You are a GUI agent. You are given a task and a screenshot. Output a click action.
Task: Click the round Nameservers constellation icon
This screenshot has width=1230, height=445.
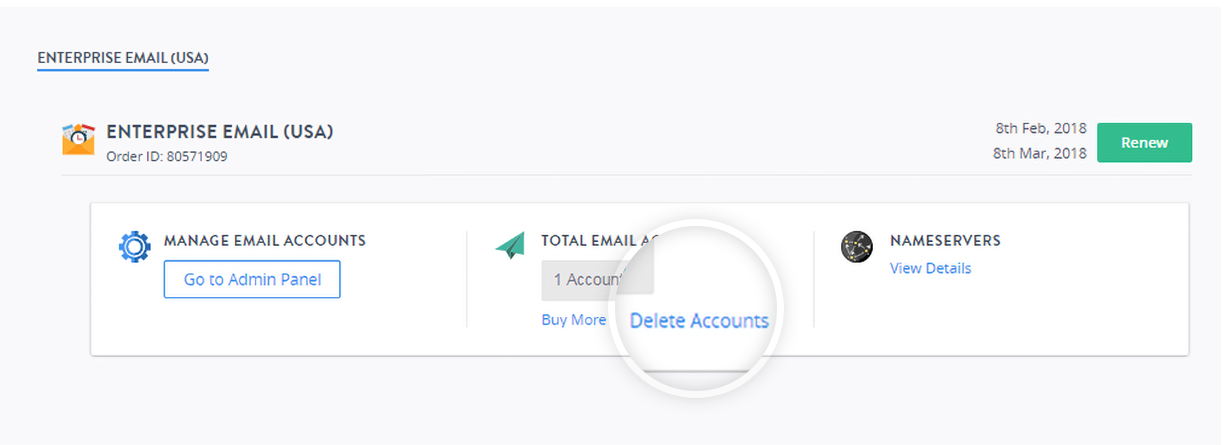click(x=857, y=247)
